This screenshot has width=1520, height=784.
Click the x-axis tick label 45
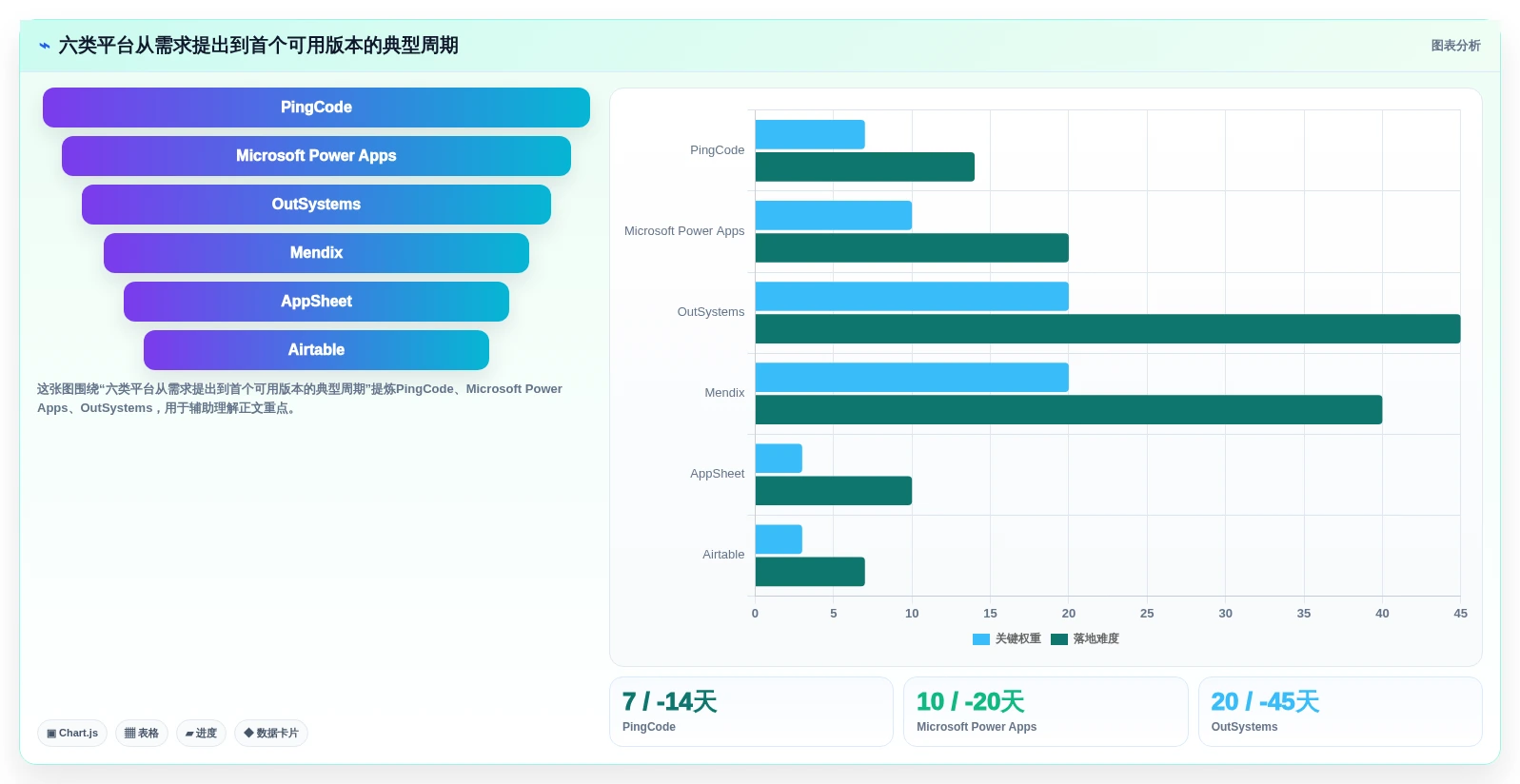tap(1460, 614)
